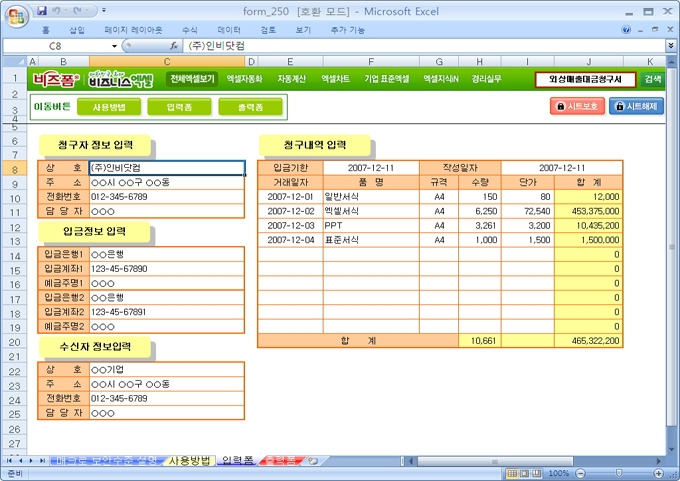This screenshot has height=481, width=680.
Task: Move to the previous sheet tab
Action: coord(20,460)
